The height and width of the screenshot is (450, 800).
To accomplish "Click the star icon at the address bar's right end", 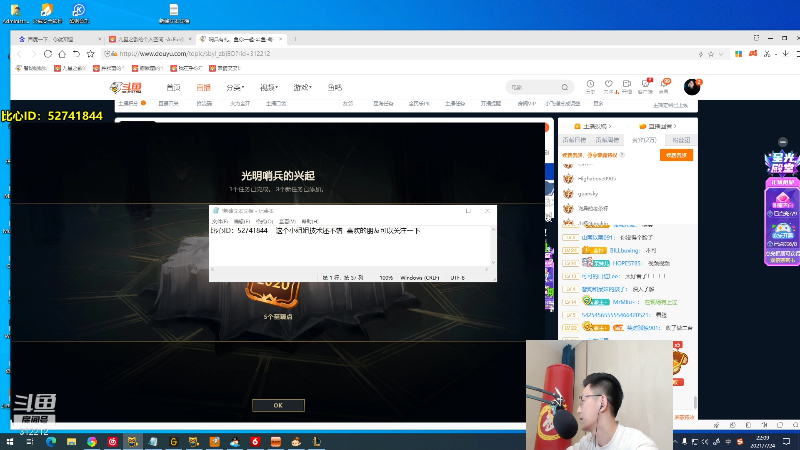I will tap(711, 54).
